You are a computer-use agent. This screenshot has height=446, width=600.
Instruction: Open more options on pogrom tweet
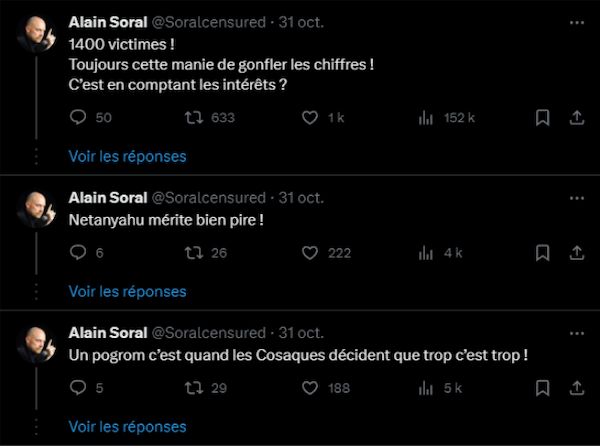pyautogui.click(x=577, y=334)
